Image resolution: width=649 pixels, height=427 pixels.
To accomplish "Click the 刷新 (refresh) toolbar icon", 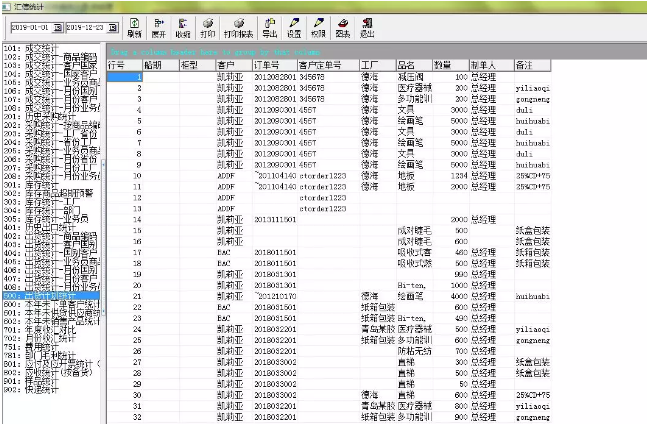I will [x=135, y=28].
